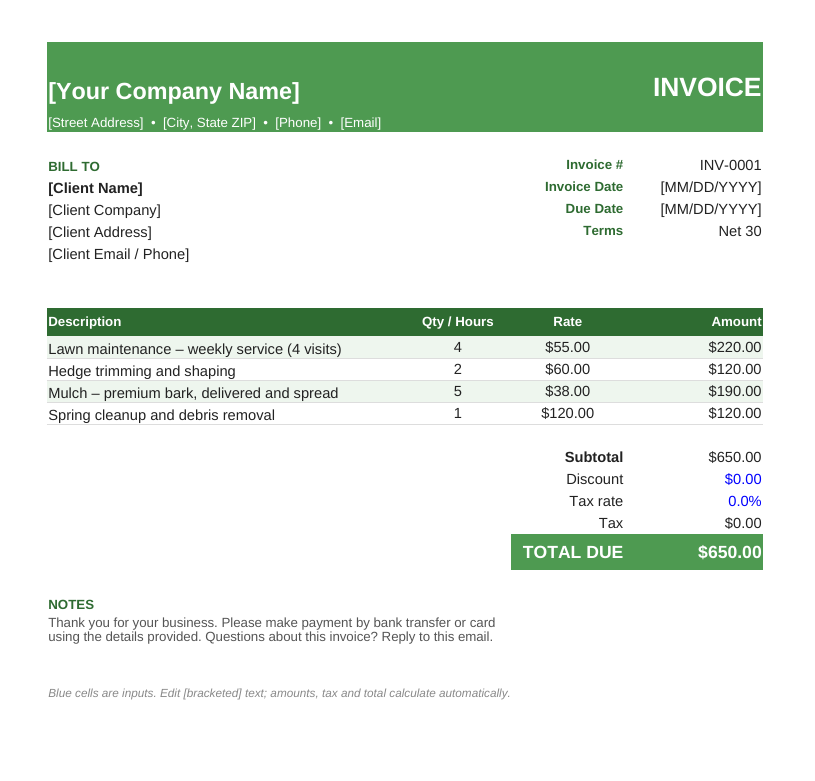The width and height of the screenshot is (815, 781).
Task: Click the [Phone] placeholder in header
Action: pos(298,123)
